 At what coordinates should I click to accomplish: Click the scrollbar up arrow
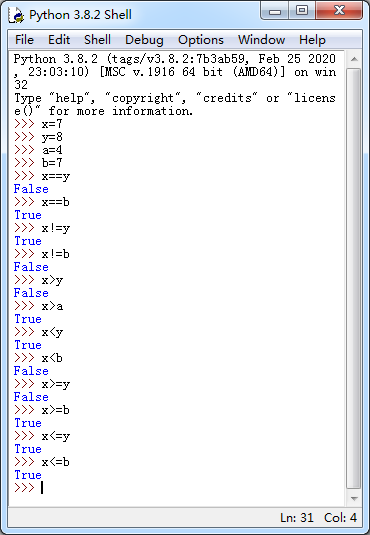pos(354,59)
